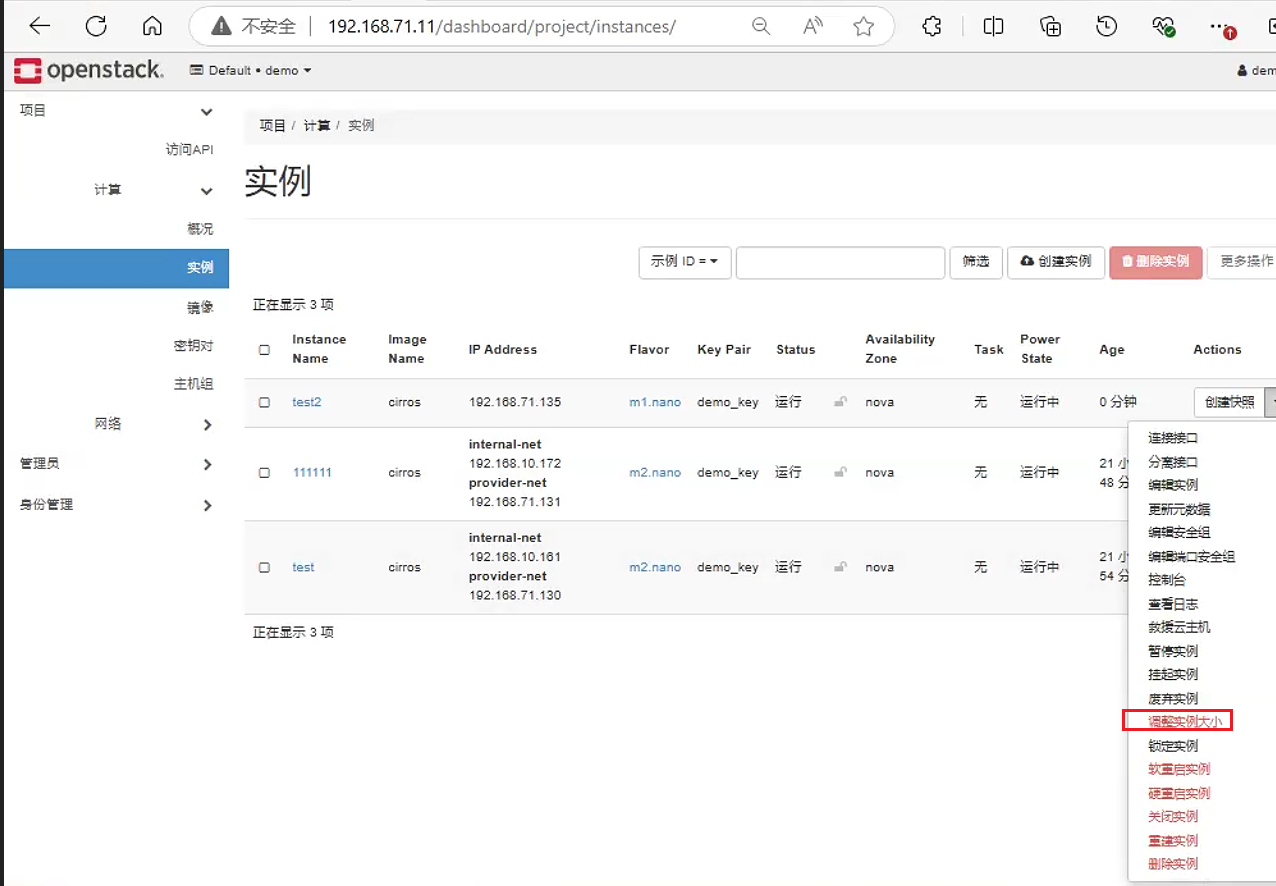Screen dimensions: 1276x886
Task: Click the zoom magnifier icon in address bar
Action: pos(761,27)
